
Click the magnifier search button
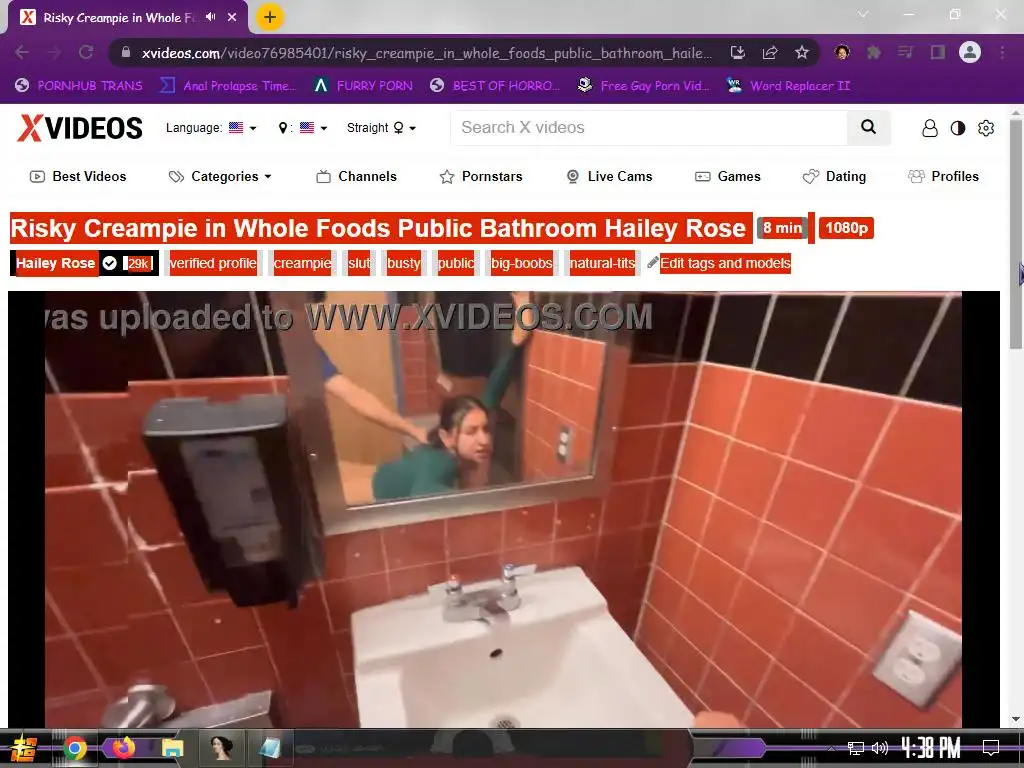point(869,127)
